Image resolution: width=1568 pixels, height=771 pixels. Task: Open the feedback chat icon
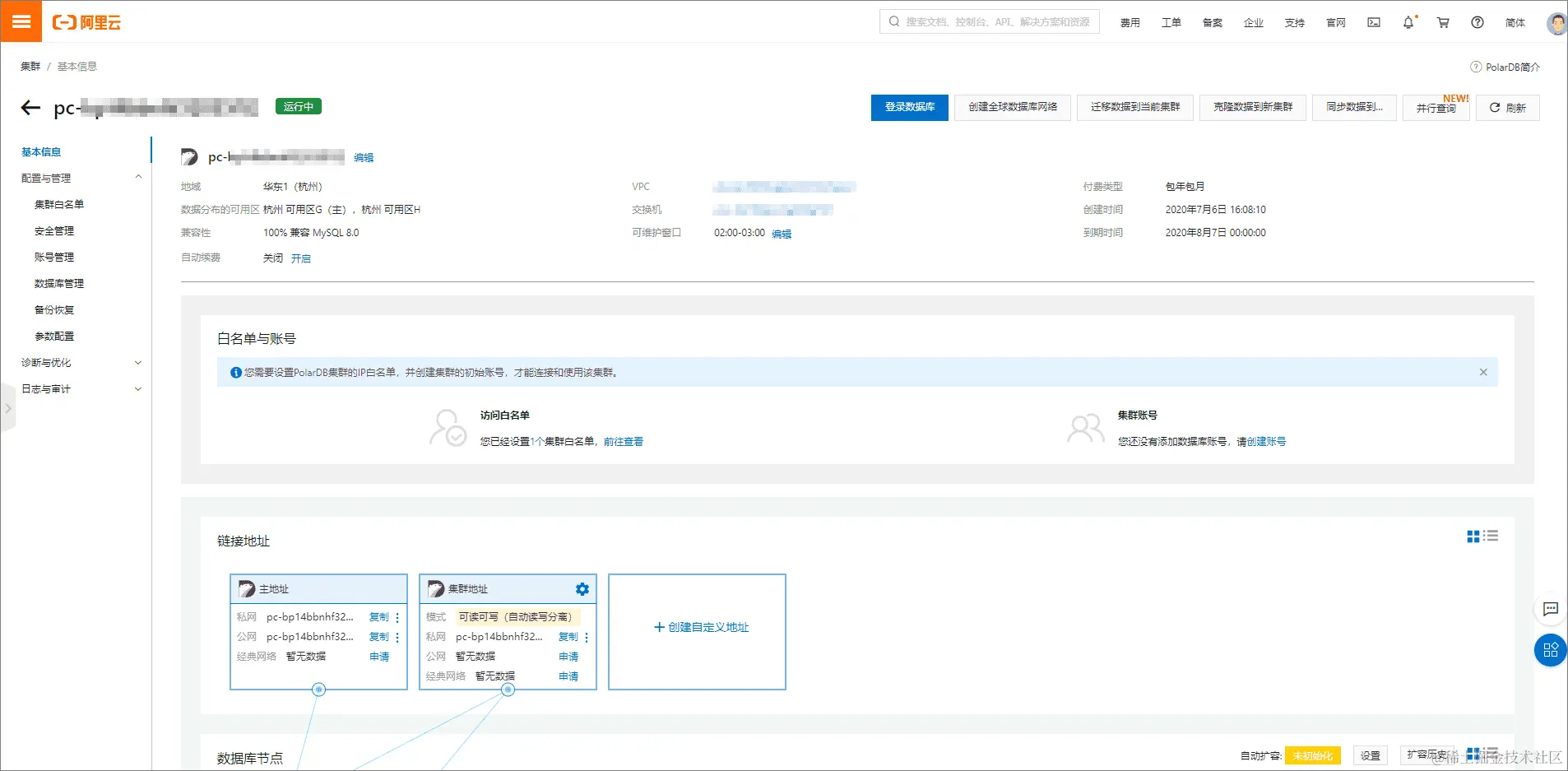coord(1551,609)
